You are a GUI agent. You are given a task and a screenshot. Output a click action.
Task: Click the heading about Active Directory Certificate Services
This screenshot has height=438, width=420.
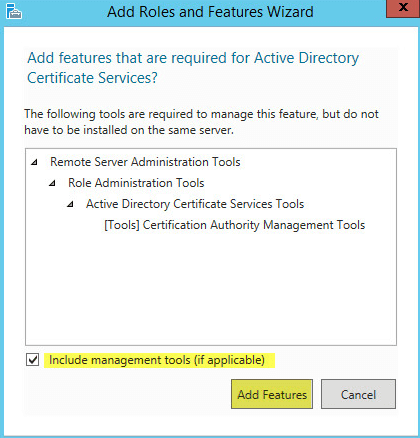click(193, 68)
